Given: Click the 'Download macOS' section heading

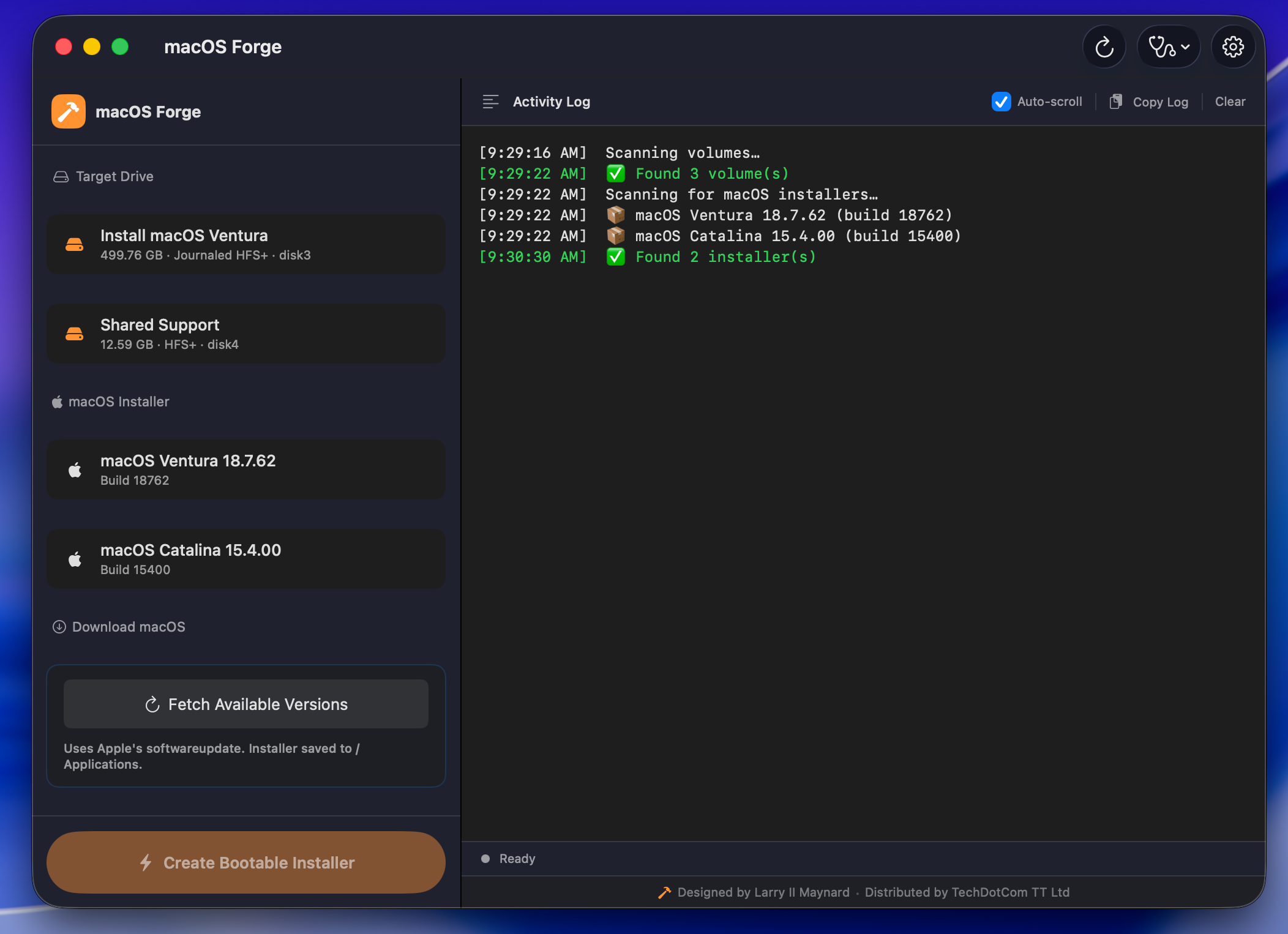Looking at the screenshot, I should pyautogui.click(x=129, y=627).
